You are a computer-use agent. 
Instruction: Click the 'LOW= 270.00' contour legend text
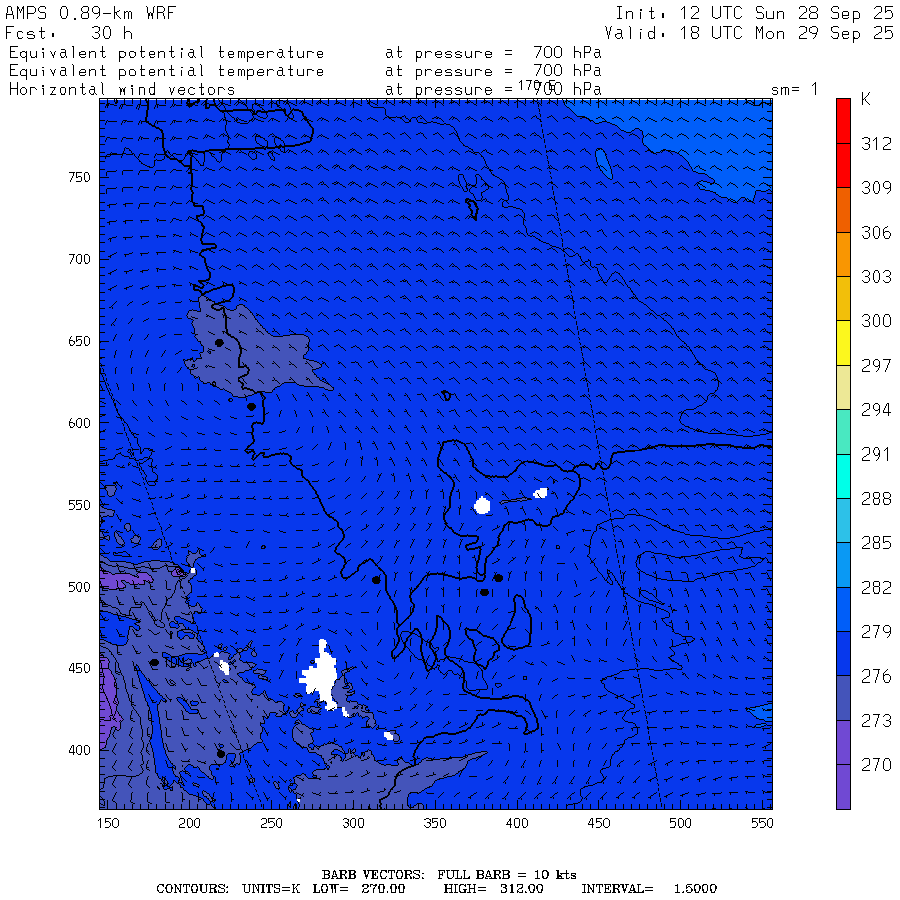tap(359, 889)
